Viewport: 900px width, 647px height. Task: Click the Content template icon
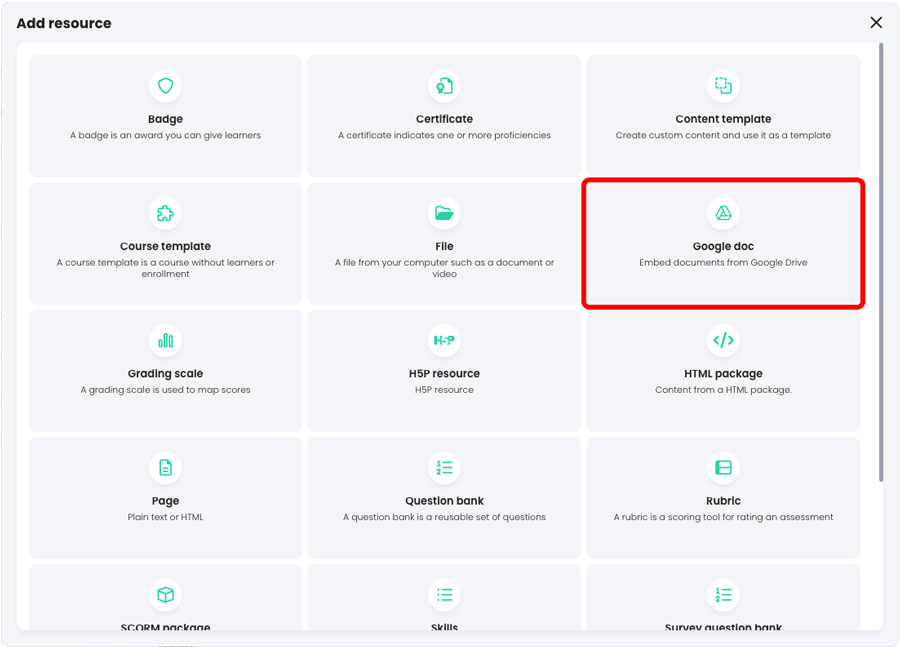723,85
